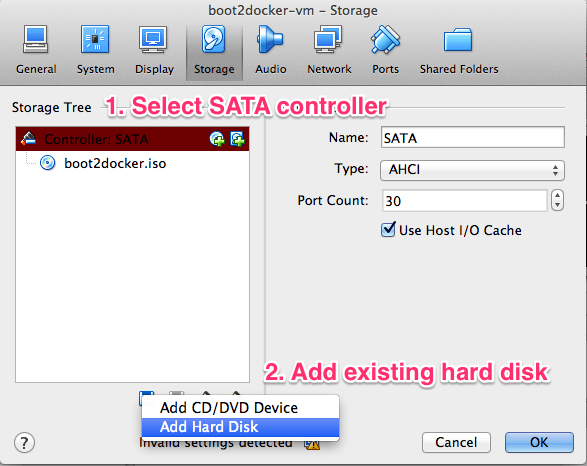Click the Cancel button
This screenshot has width=587, height=466.
(x=456, y=442)
